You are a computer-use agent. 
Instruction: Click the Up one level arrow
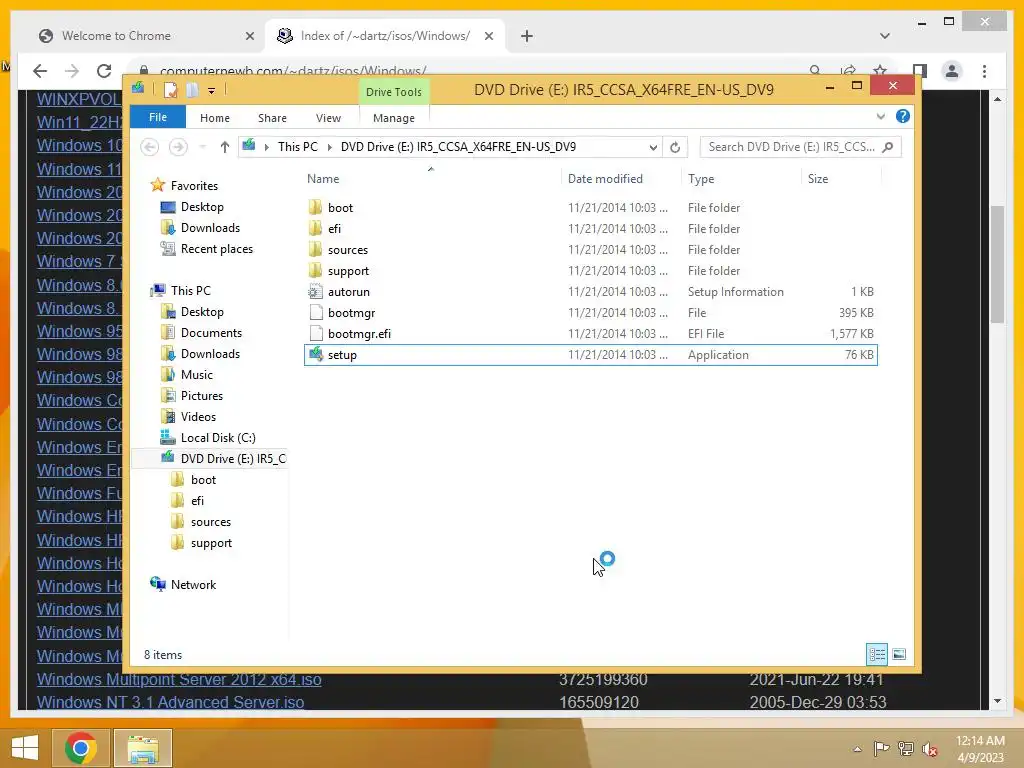(x=225, y=147)
